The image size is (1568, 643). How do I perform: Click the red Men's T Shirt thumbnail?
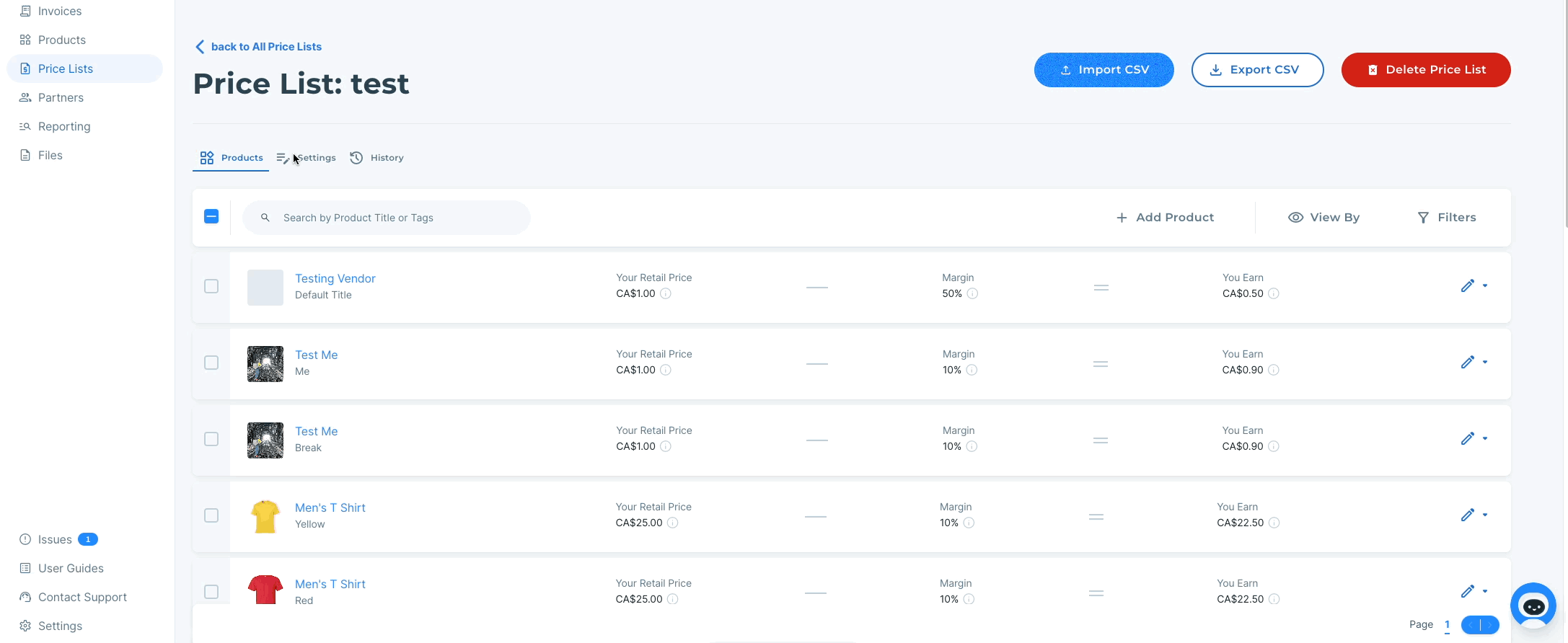click(265, 590)
